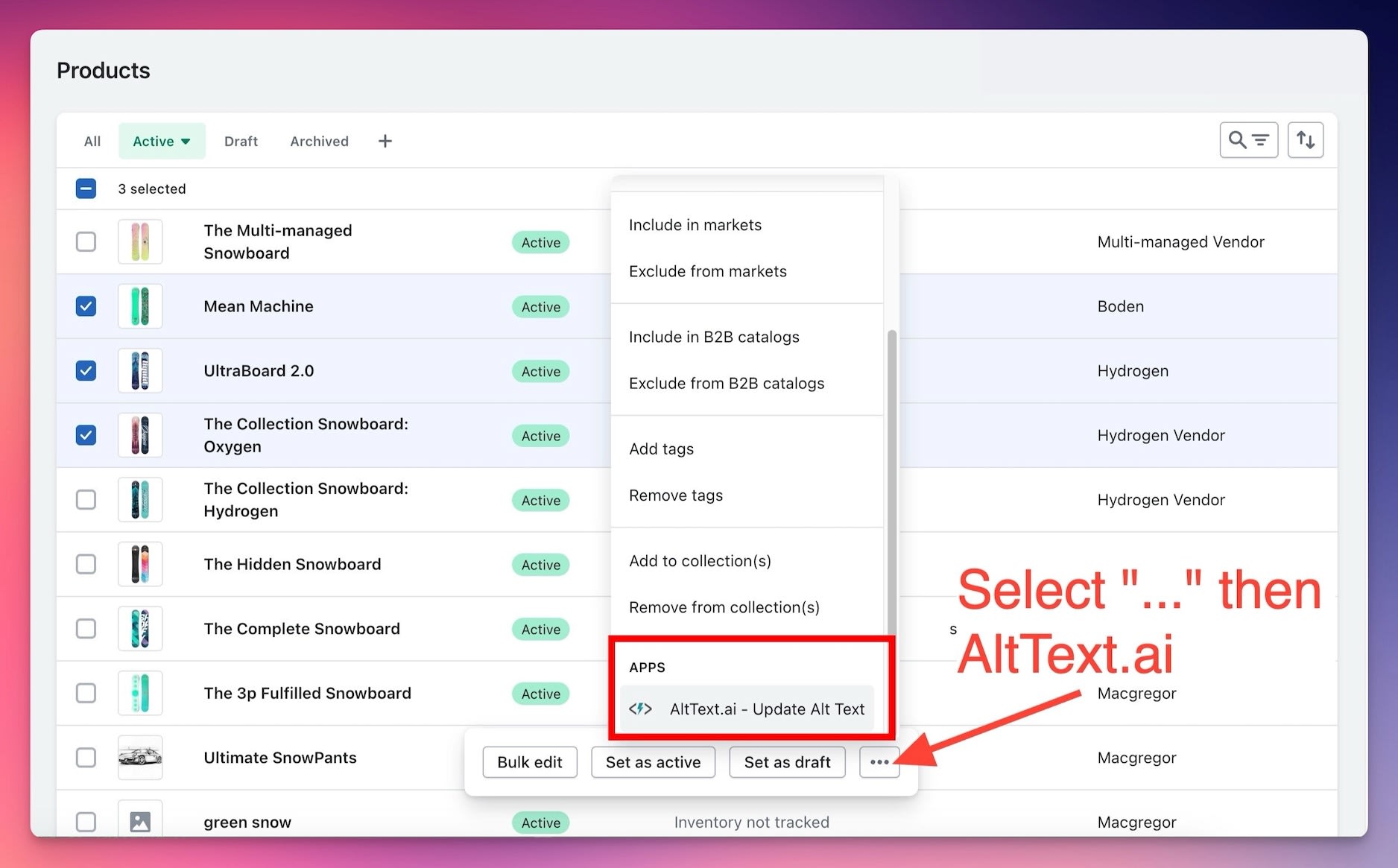Open the Mean Machine product name
This screenshot has width=1398, height=868.
point(259,306)
